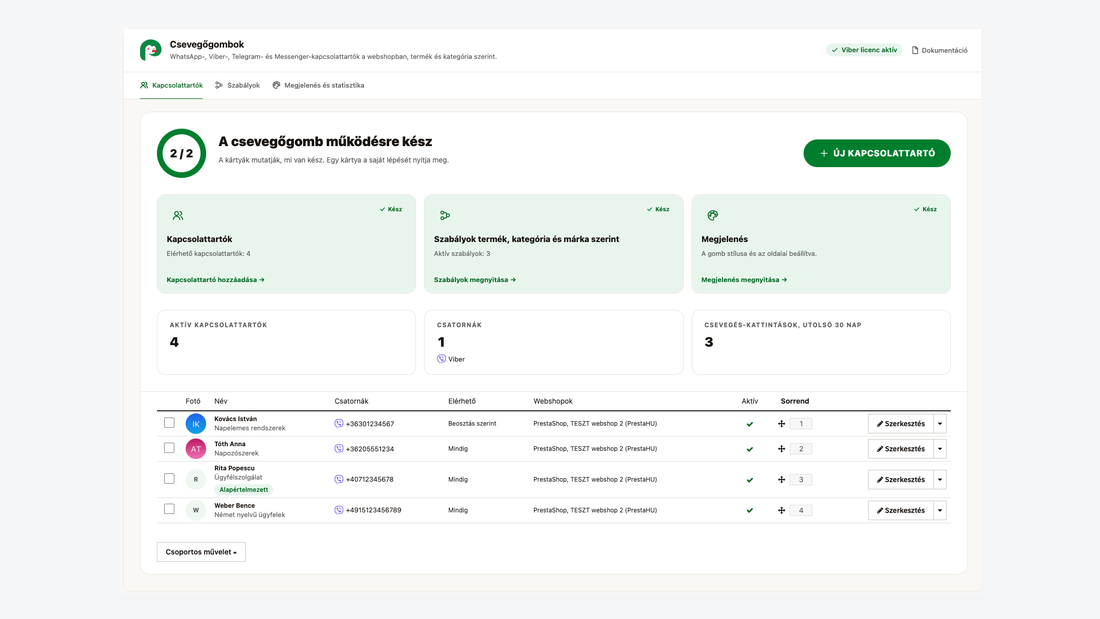
Task: Click the Csevegőgombok parrot logo icon
Action: [x=150, y=50]
